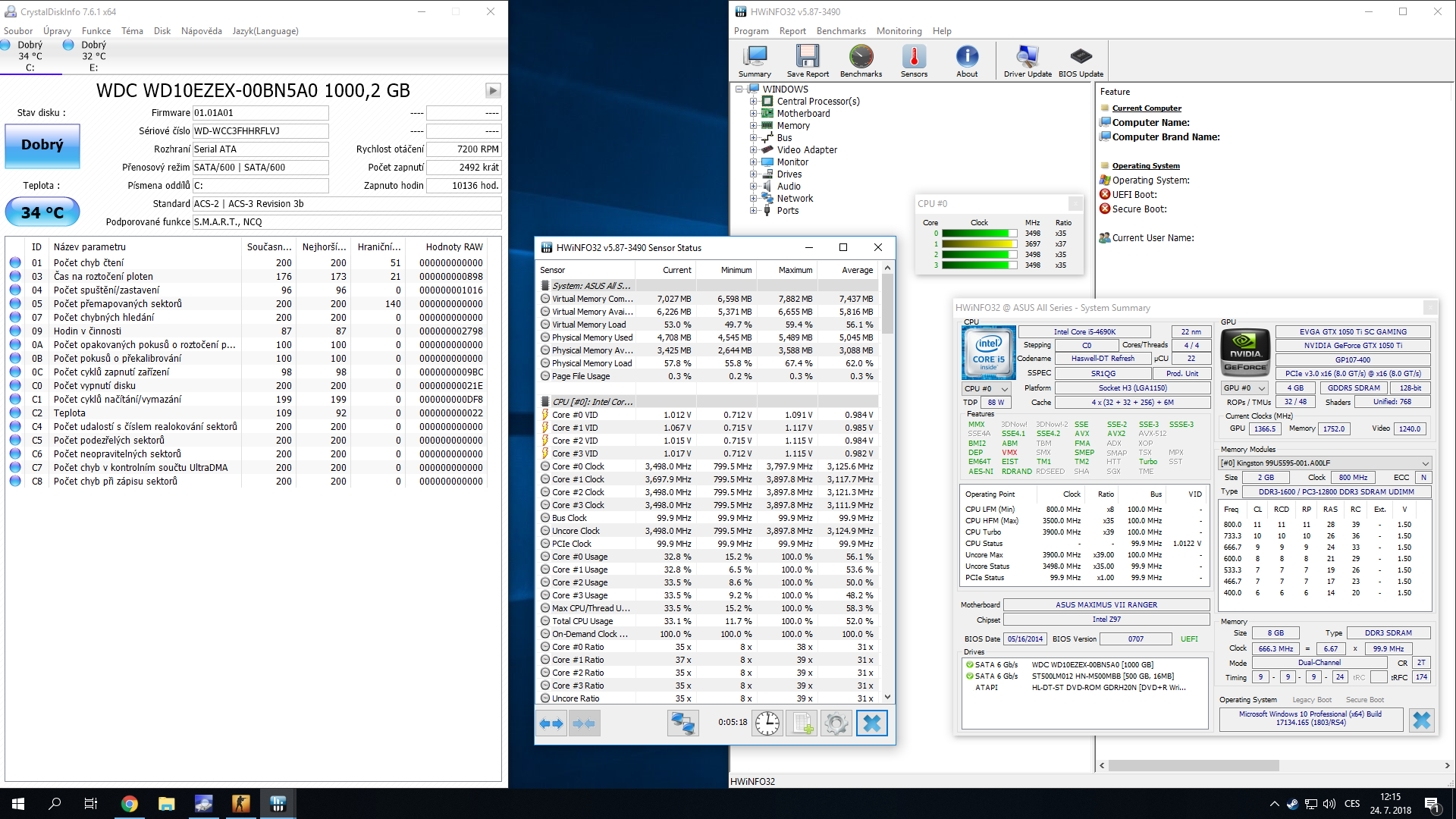Open the Sensors thermometer icon
Image resolution: width=1456 pixels, height=819 pixels.
click(914, 61)
